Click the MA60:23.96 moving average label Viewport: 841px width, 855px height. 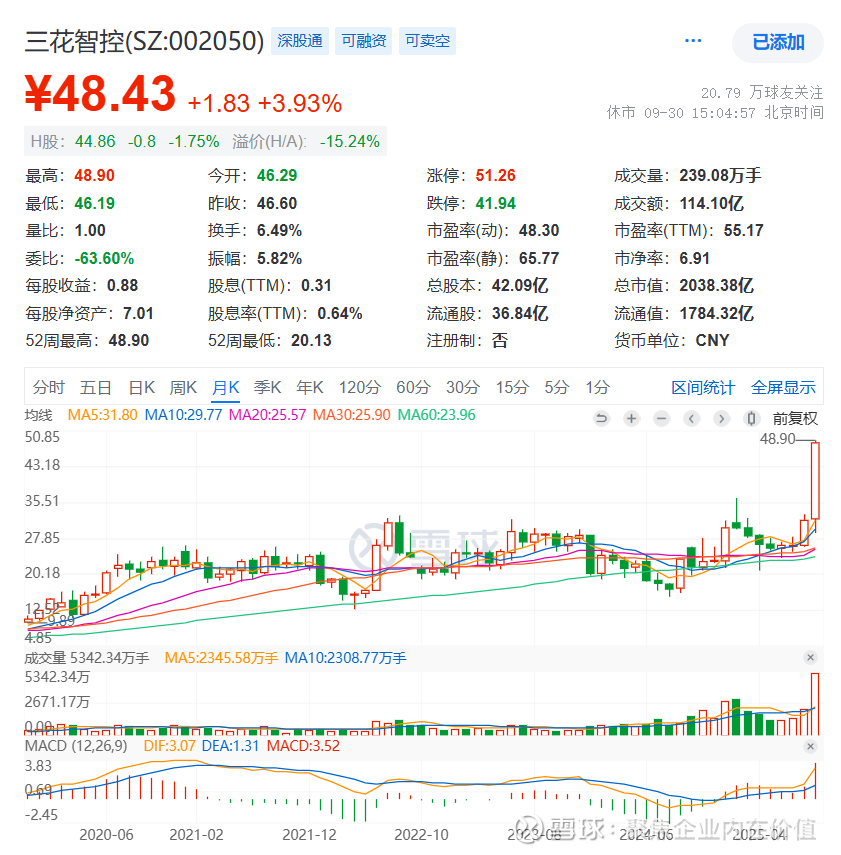tap(436, 415)
